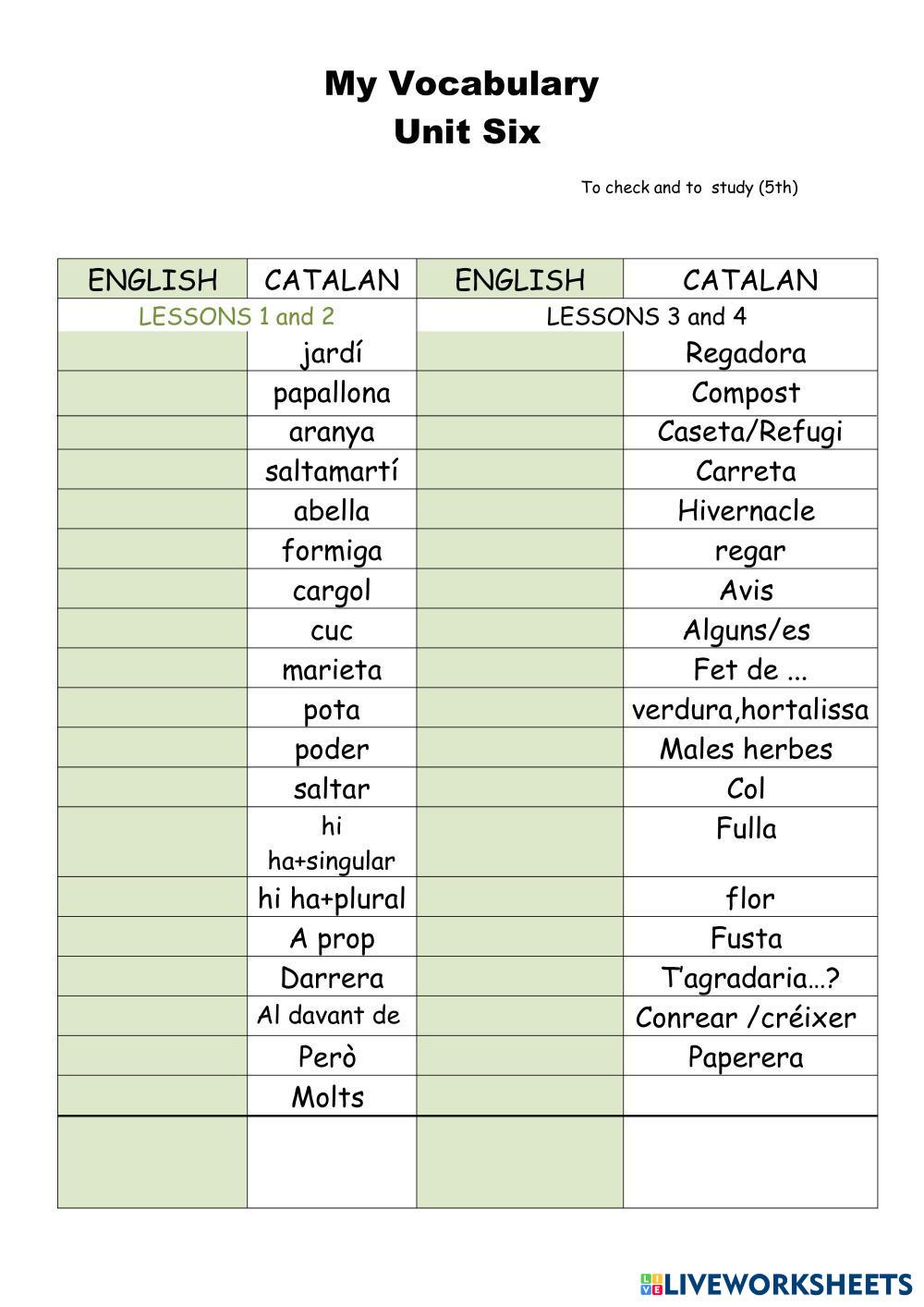
Task: Click the English blank beside Fusta
Action: (x=519, y=938)
